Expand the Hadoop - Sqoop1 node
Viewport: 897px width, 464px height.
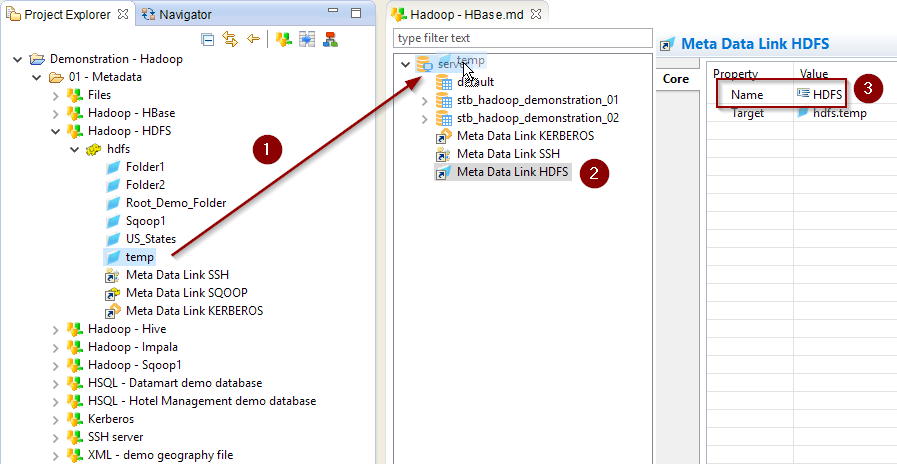coord(55,365)
